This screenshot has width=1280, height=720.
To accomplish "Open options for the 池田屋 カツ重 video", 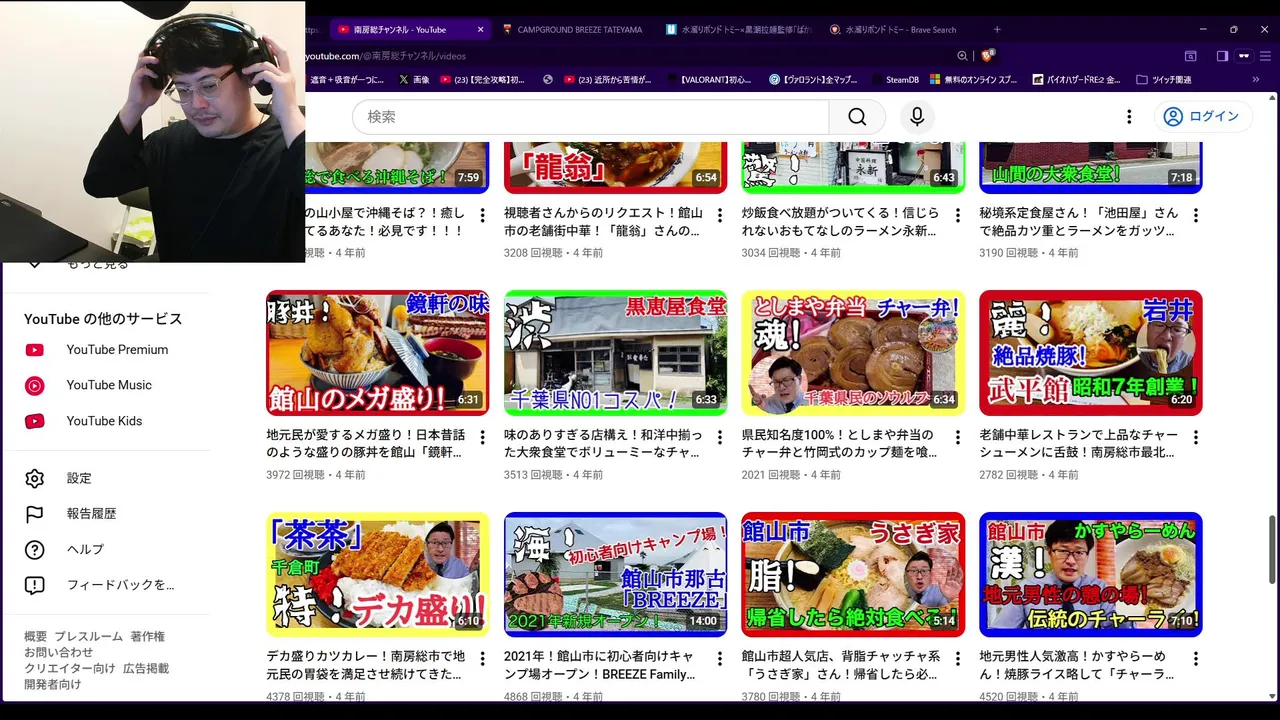I will click(x=1196, y=215).
